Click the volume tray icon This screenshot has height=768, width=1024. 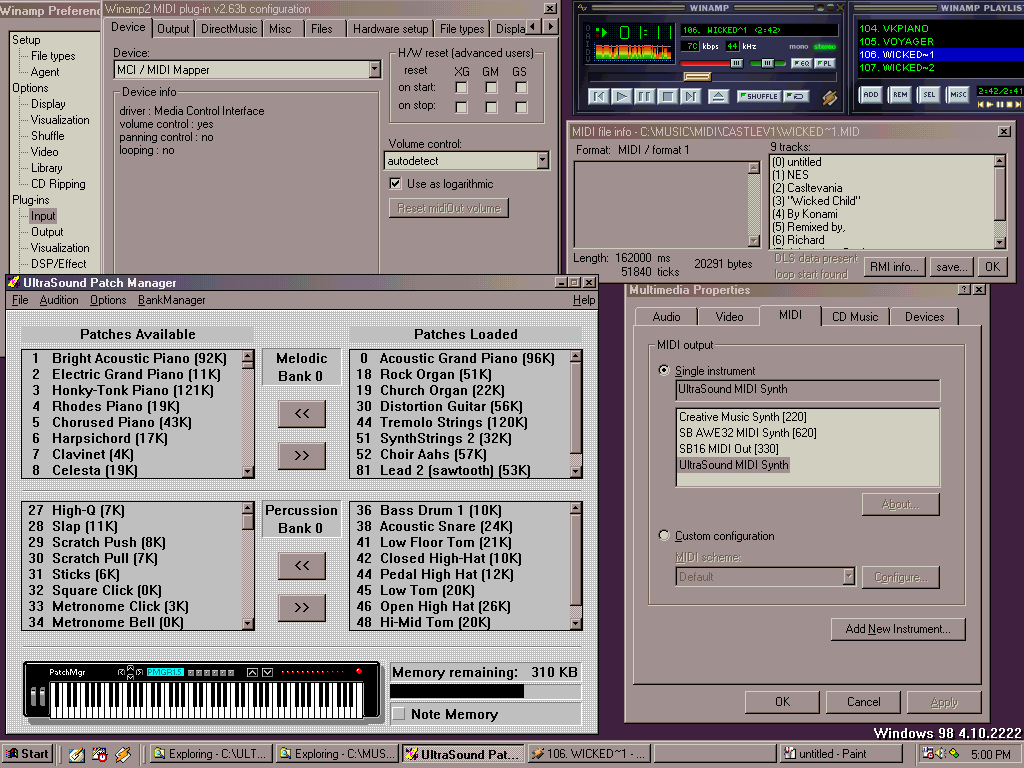tap(941, 754)
